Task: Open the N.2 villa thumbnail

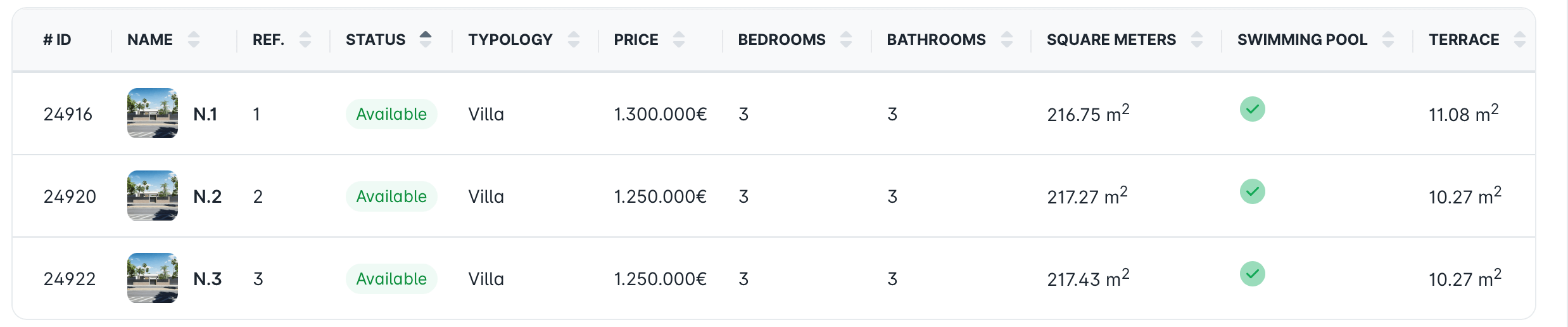Action: [x=153, y=196]
